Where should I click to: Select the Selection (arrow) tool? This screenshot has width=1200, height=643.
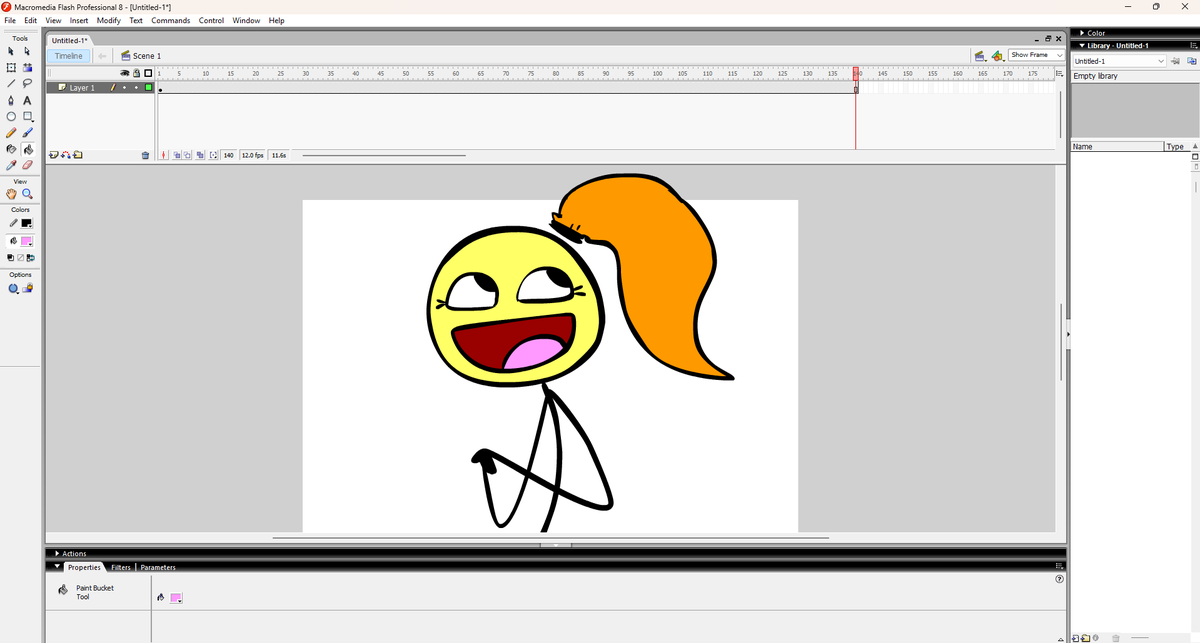pyautogui.click(x=11, y=51)
